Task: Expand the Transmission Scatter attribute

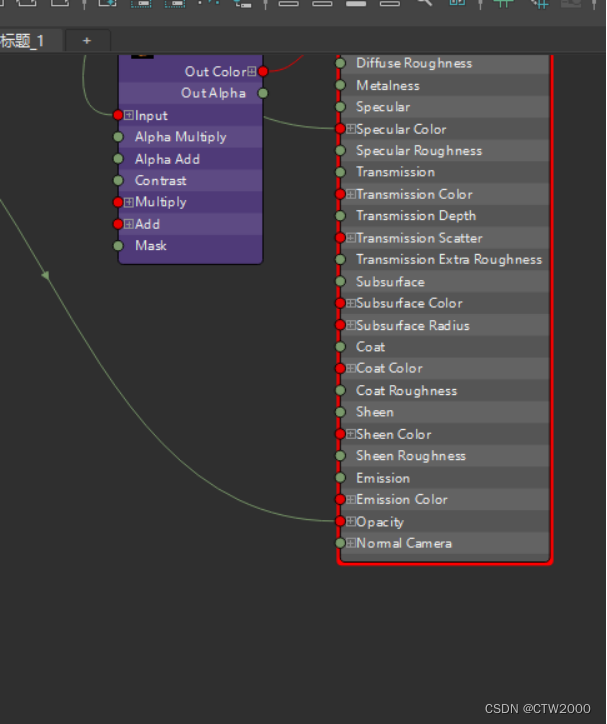Action: pos(351,238)
